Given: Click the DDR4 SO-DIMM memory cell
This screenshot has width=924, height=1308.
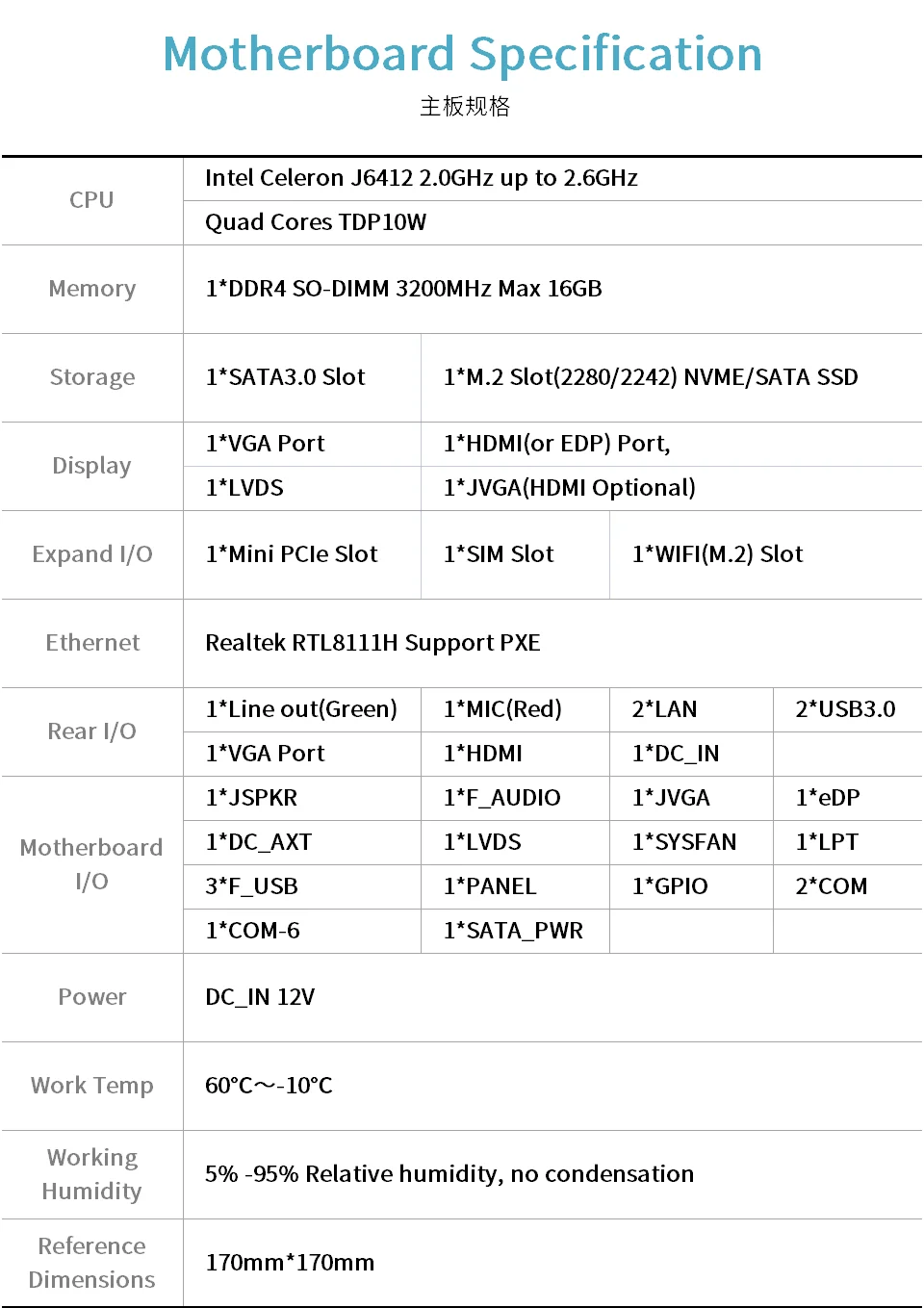Looking at the screenshot, I should 403,289.
